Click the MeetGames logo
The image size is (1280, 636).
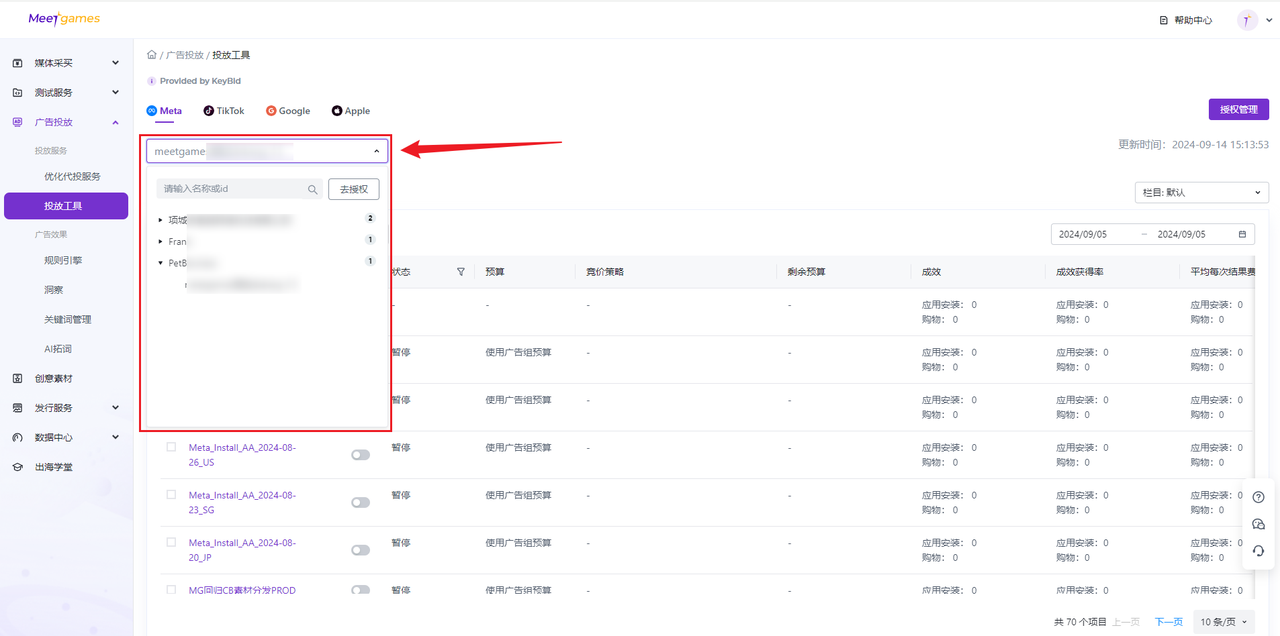coord(64,19)
